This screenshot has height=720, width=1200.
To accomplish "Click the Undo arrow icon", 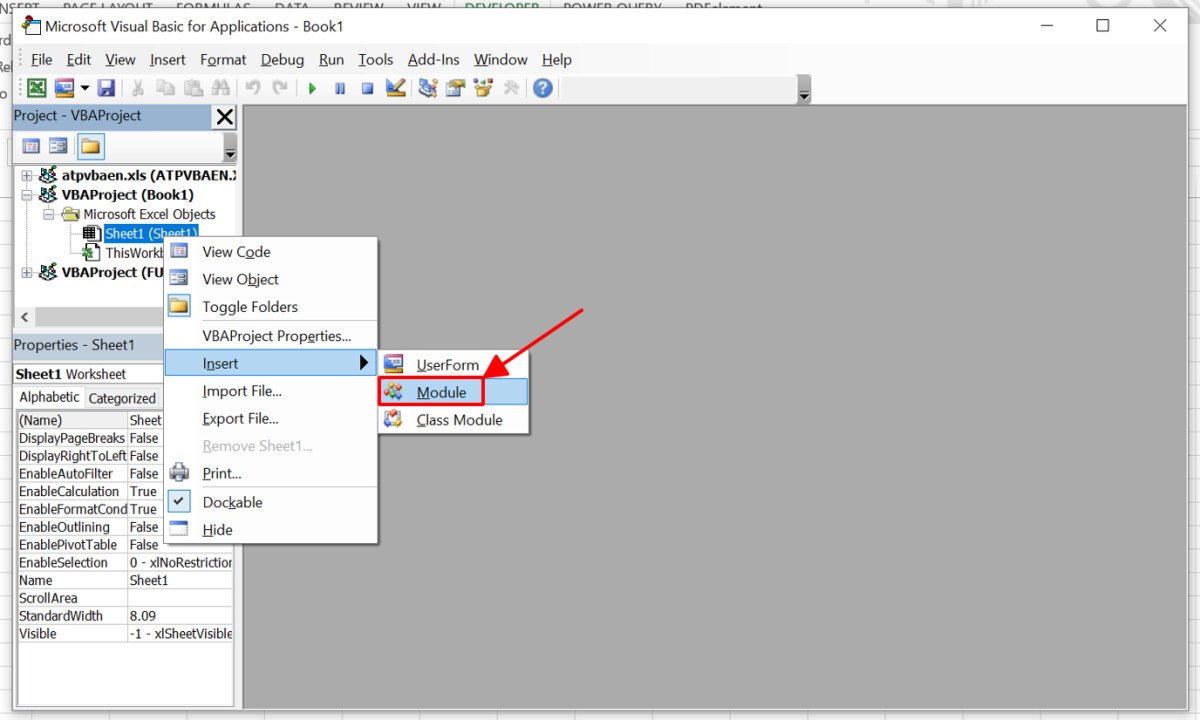I will pos(253,88).
